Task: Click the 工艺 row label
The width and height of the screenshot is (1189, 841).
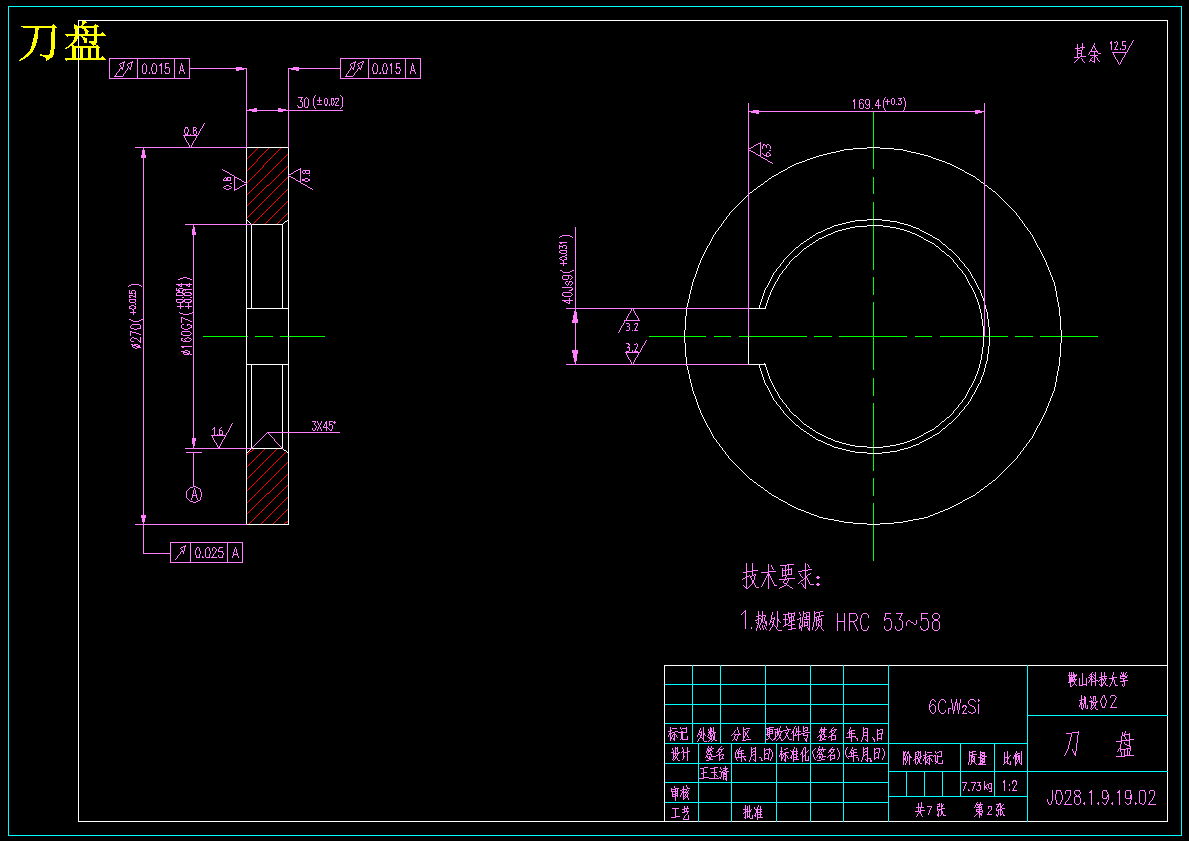Action: (680, 813)
